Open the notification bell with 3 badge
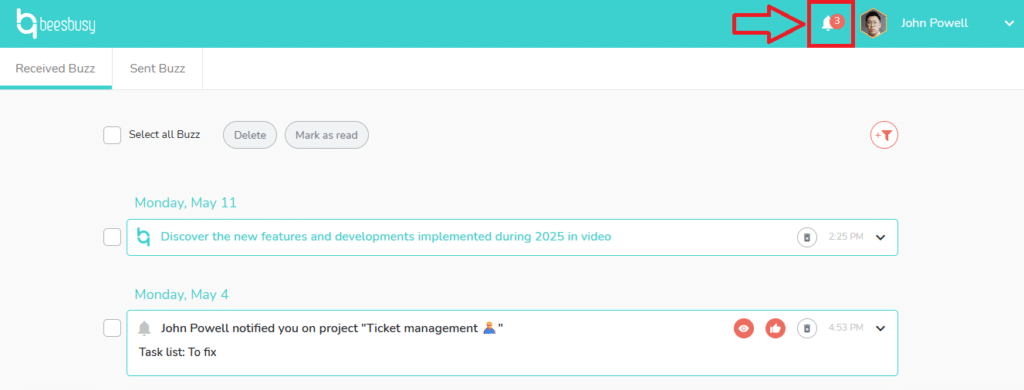This screenshot has height=390, width=1024. pyautogui.click(x=831, y=24)
